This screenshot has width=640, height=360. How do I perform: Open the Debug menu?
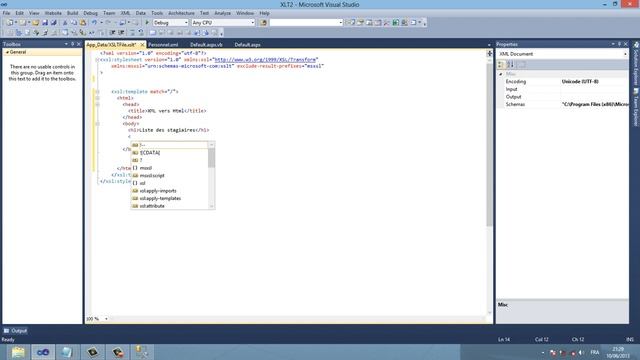(x=90, y=13)
